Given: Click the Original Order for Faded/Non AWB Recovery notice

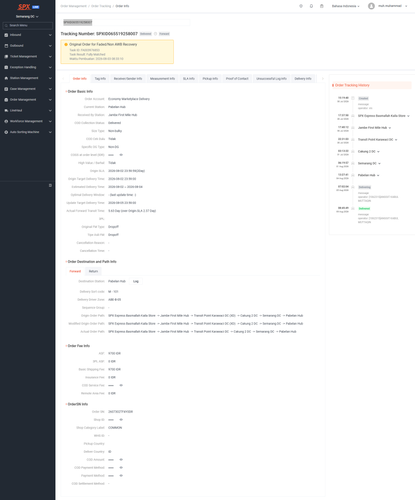Looking at the screenshot, I should [x=117, y=52].
